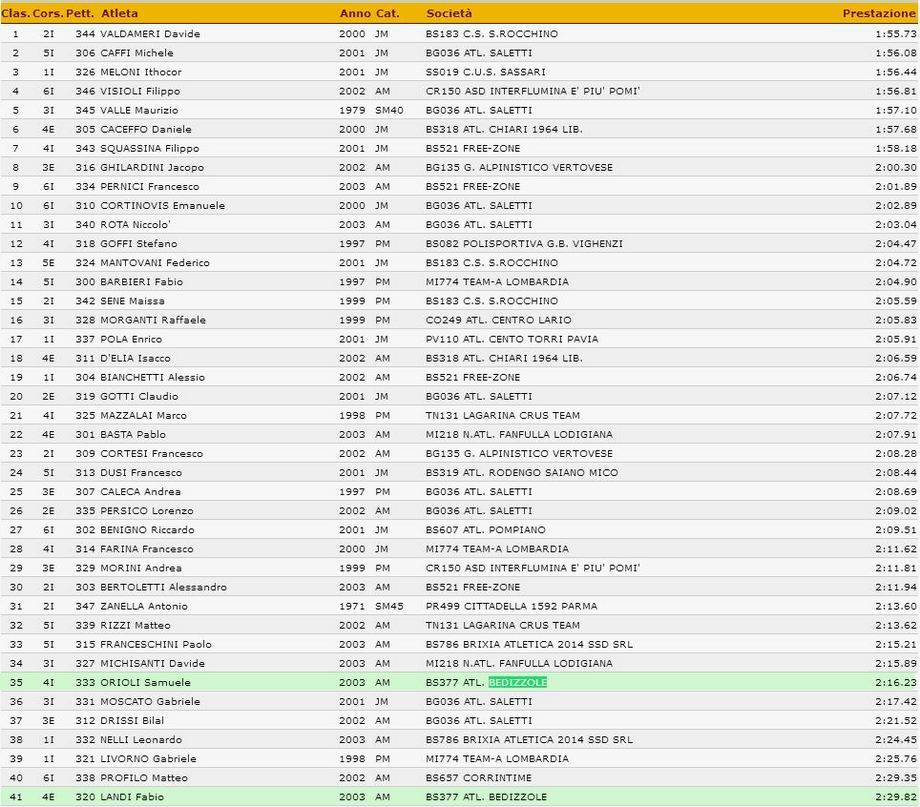This screenshot has height=807, width=920.
Task: Select athlete name CAFFI Michele
Action: click(137, 53)
